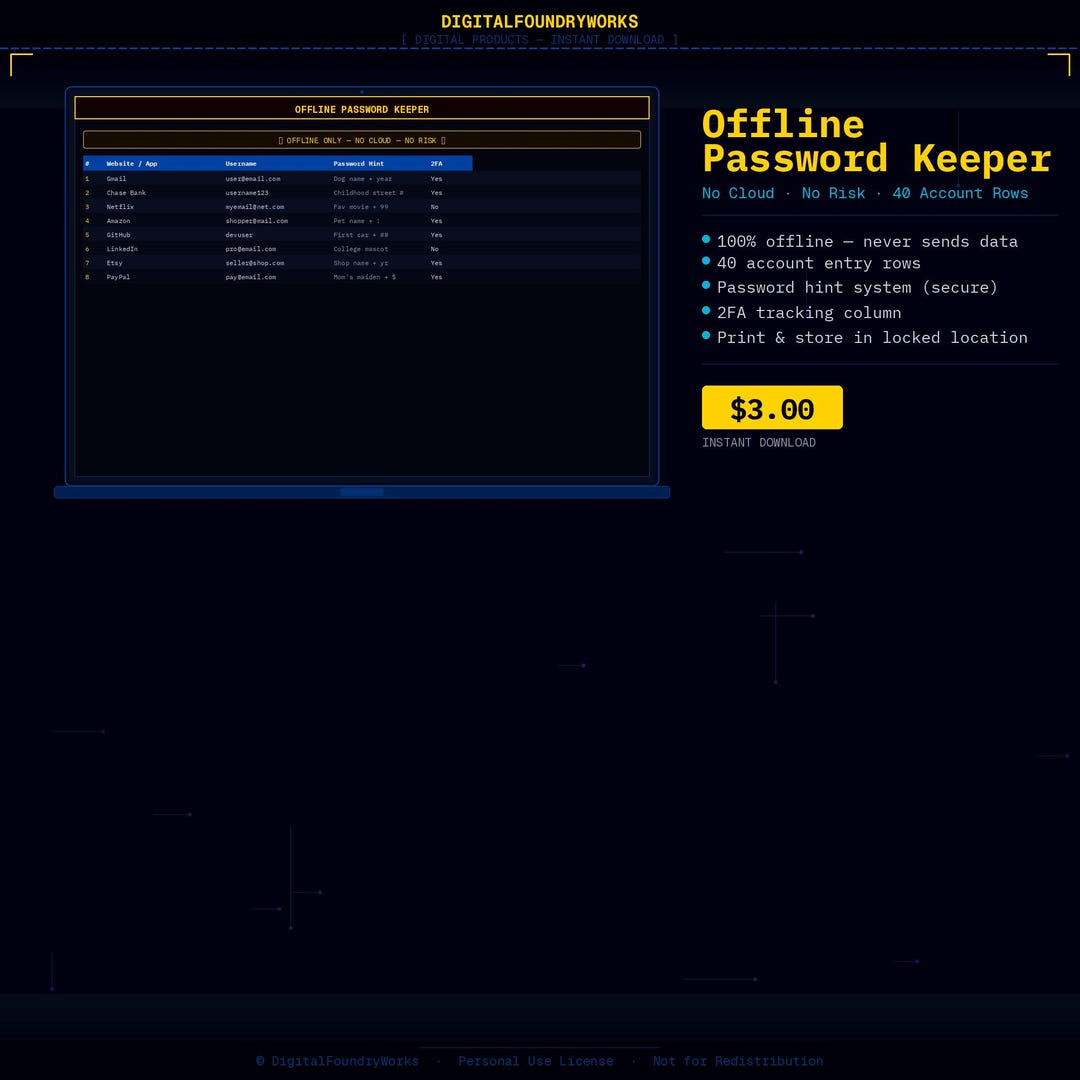Viewport: 1080px width, 1080px height.
Task: Select the LinkedIn website cell
Action: [122, 249]
